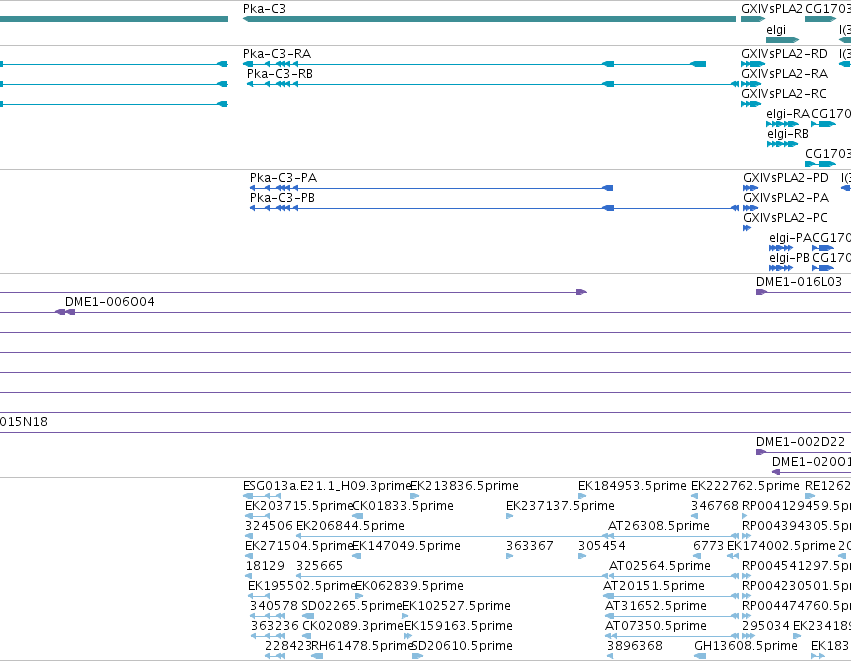Select the AT07350.5prime EST label

click(656, 626)
